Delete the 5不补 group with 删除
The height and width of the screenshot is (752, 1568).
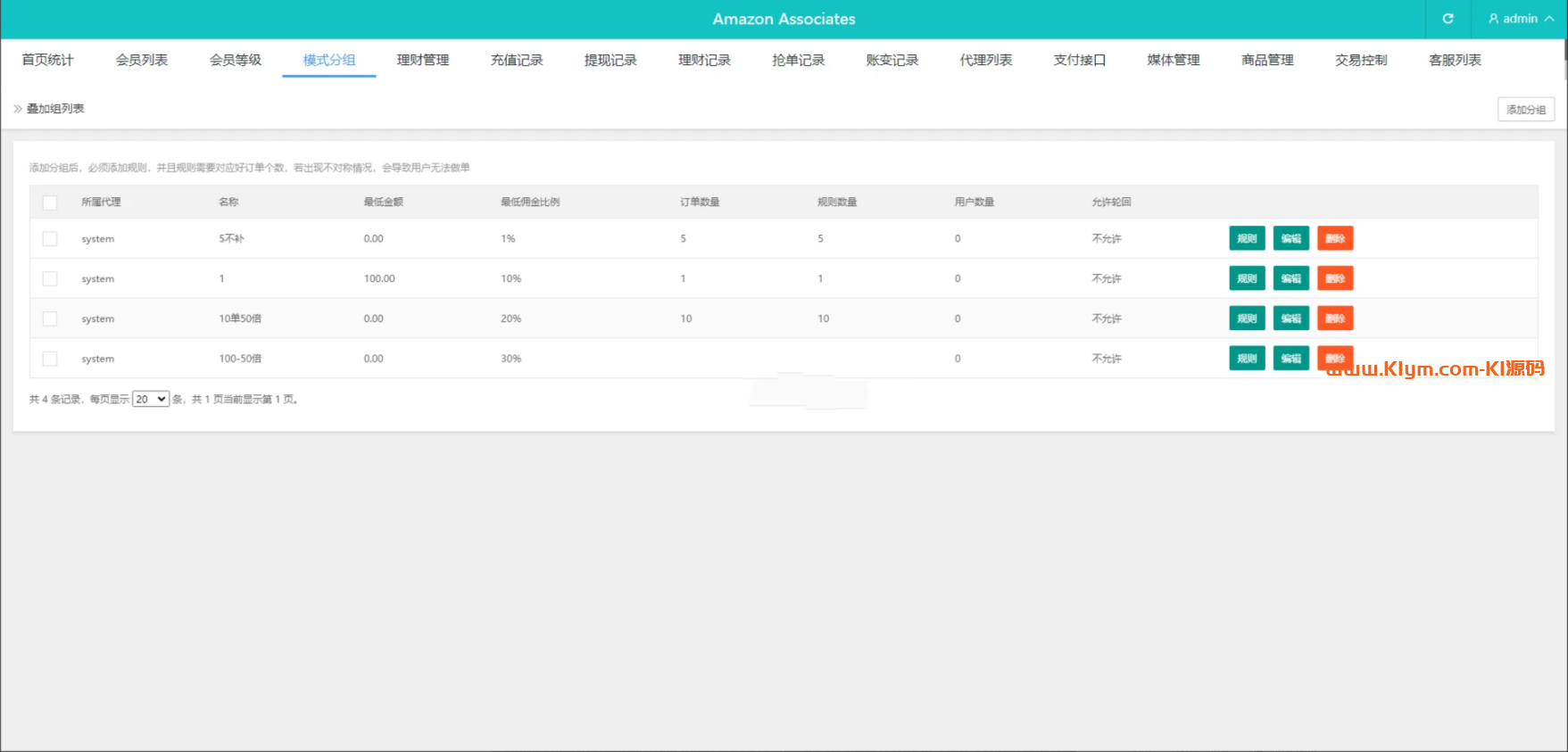pos(1335,238)
